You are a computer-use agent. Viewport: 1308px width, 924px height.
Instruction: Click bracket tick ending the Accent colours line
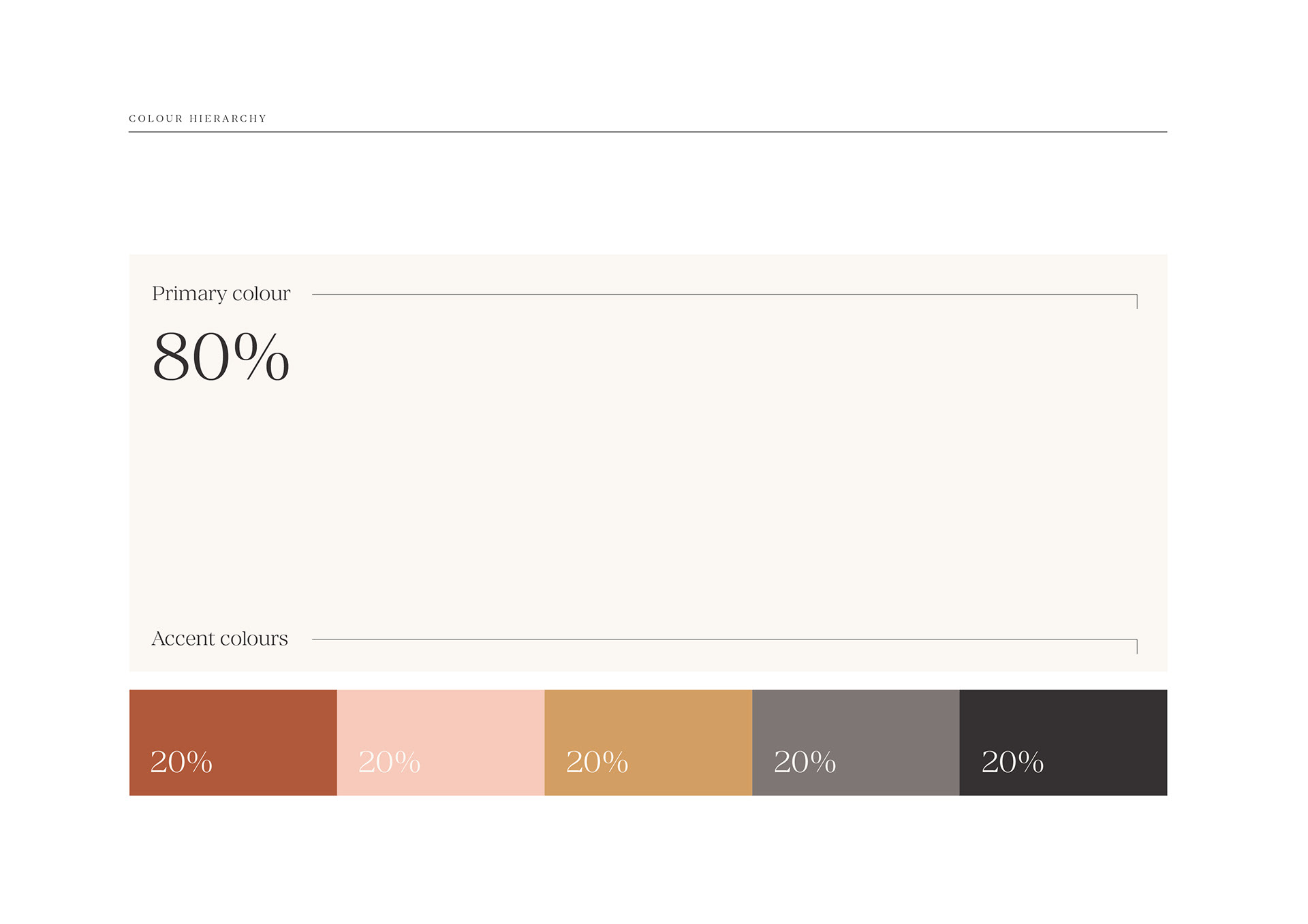[x=1137, y=646]
